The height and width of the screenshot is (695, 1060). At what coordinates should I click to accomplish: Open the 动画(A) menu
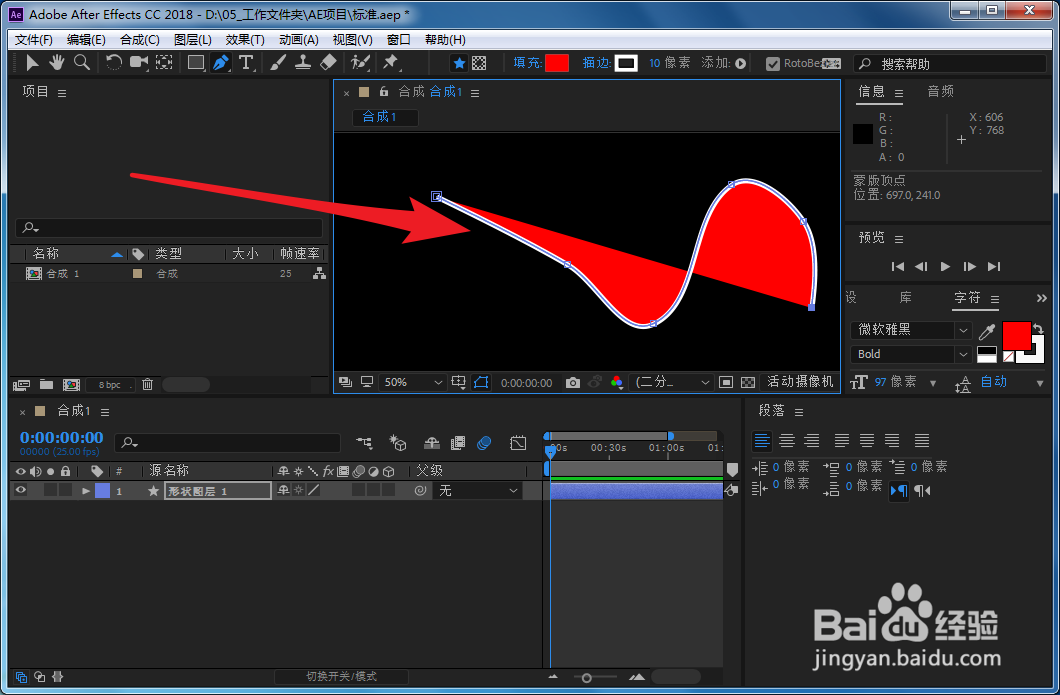[299, 40]
